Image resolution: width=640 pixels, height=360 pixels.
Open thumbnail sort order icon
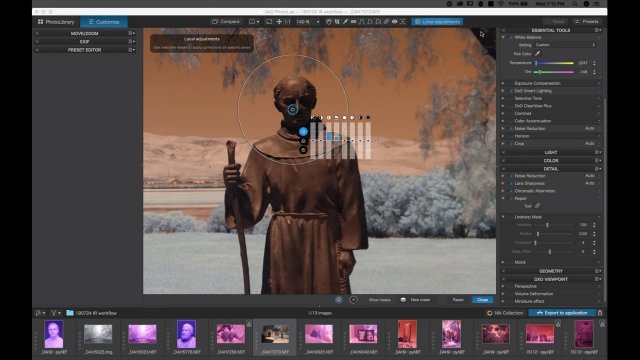pyautogui.click(x=40, y=313)
